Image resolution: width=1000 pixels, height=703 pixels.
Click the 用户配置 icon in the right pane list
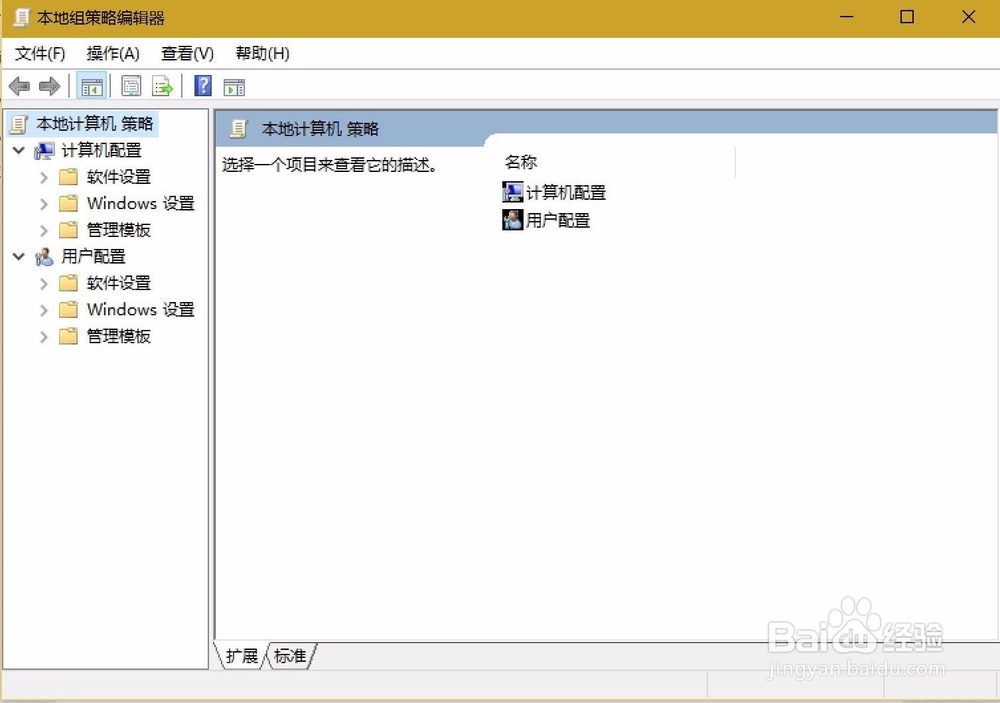512,220
